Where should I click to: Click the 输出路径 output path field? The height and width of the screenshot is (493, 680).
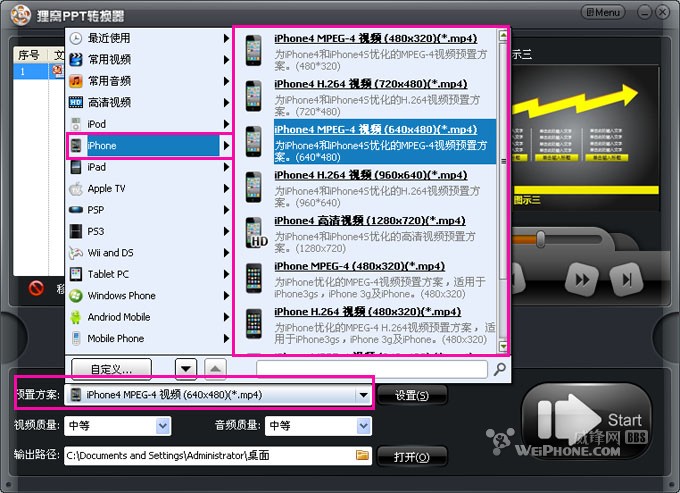click(x=218, y=456)
